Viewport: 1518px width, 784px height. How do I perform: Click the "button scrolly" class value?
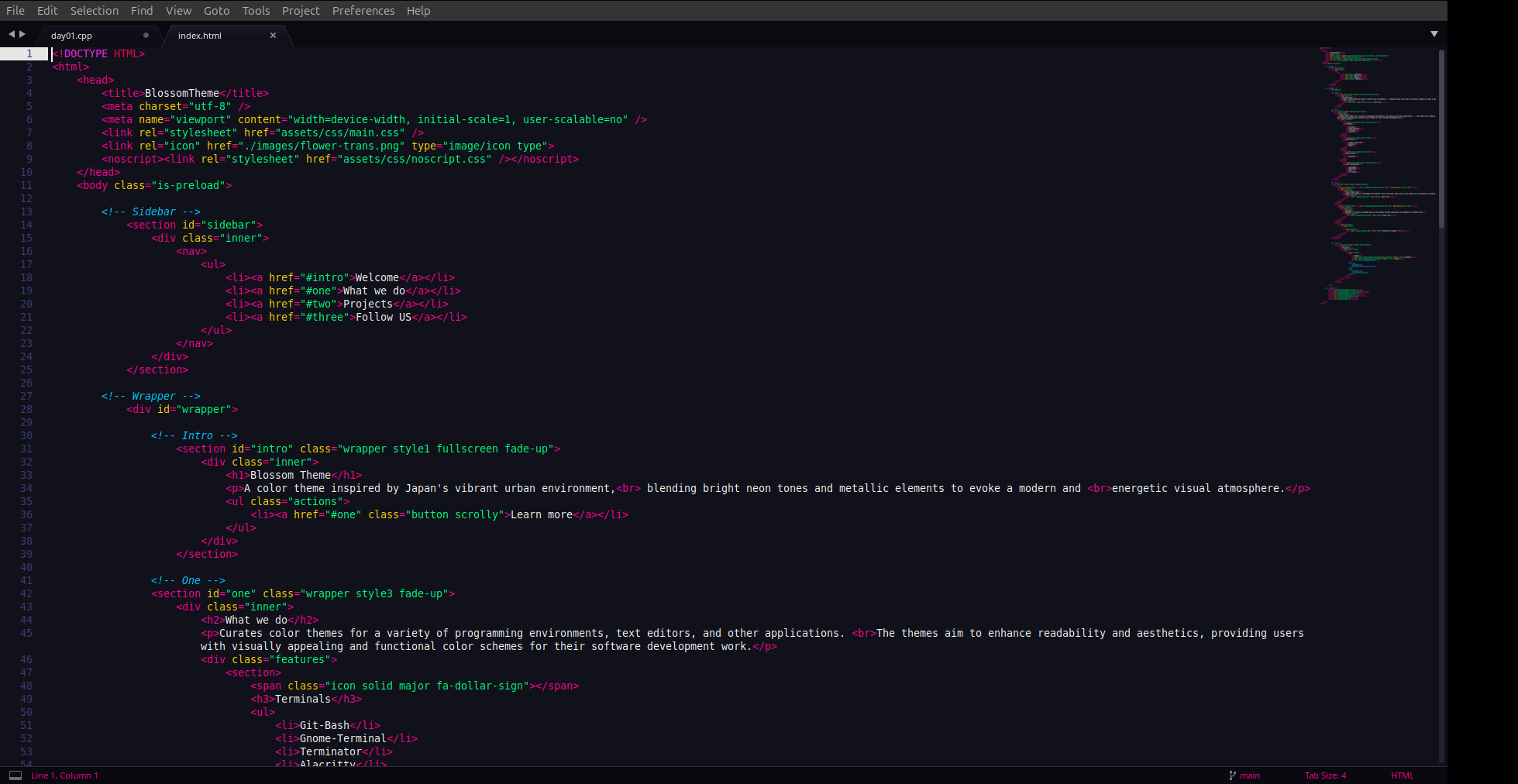click(x=455, y=514)
